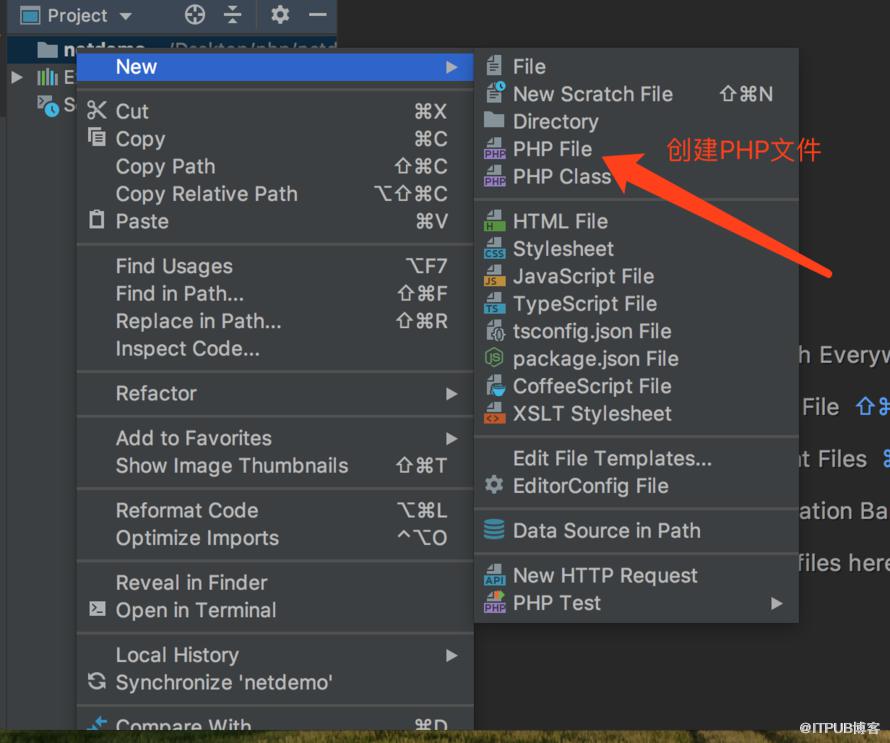Select Reformat Code menu item
Viewport: 890px width, 743px height.
(x=275, y=510)
